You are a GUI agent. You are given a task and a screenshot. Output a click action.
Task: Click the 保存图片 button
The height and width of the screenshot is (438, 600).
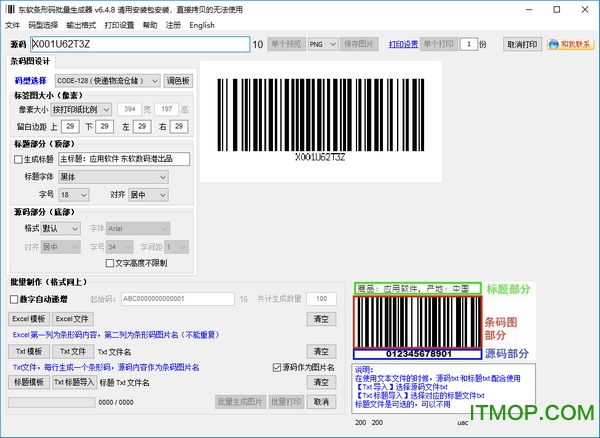(359, 44)
